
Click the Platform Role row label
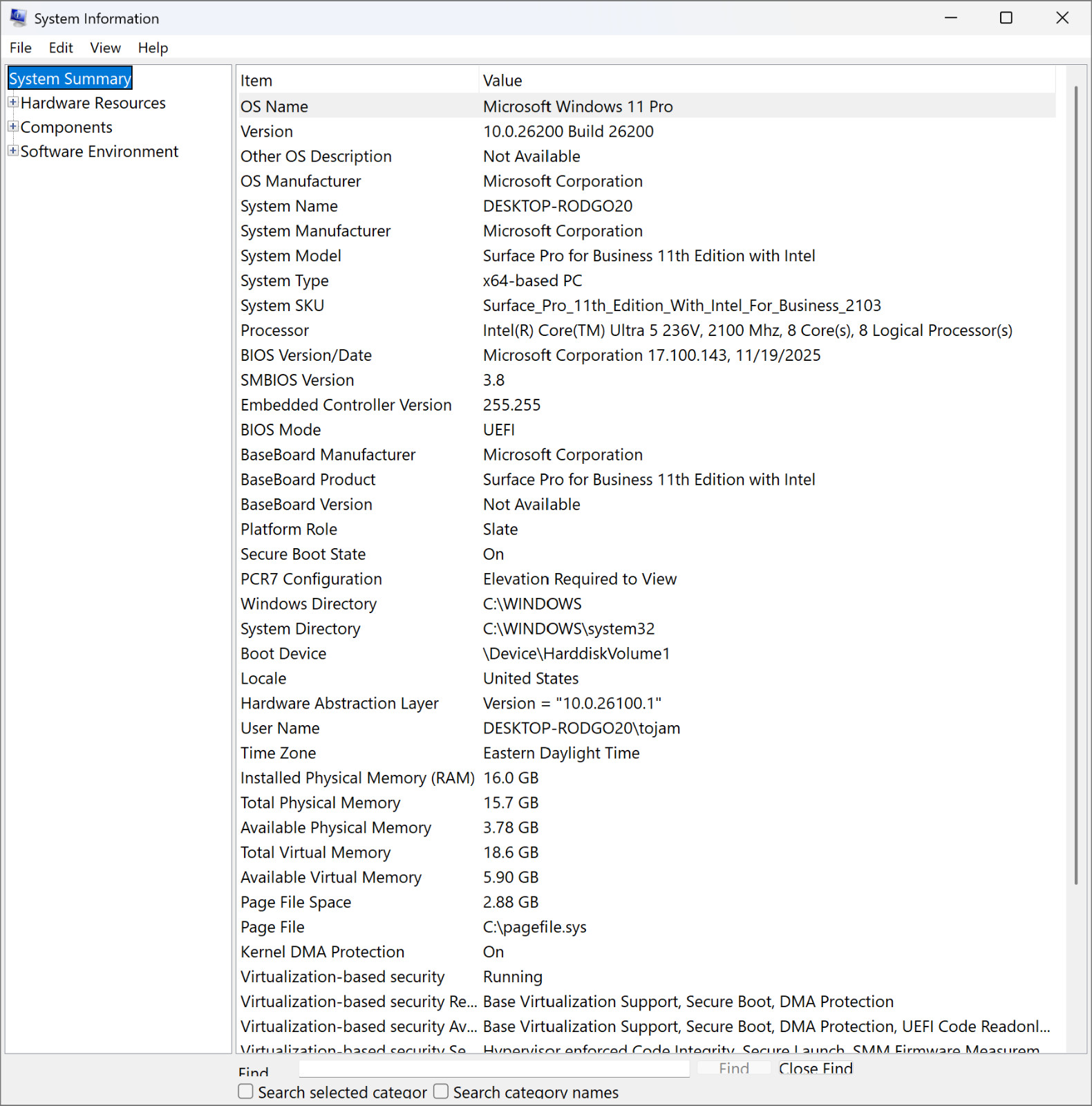pyautogui.click(x=289, y=529)
